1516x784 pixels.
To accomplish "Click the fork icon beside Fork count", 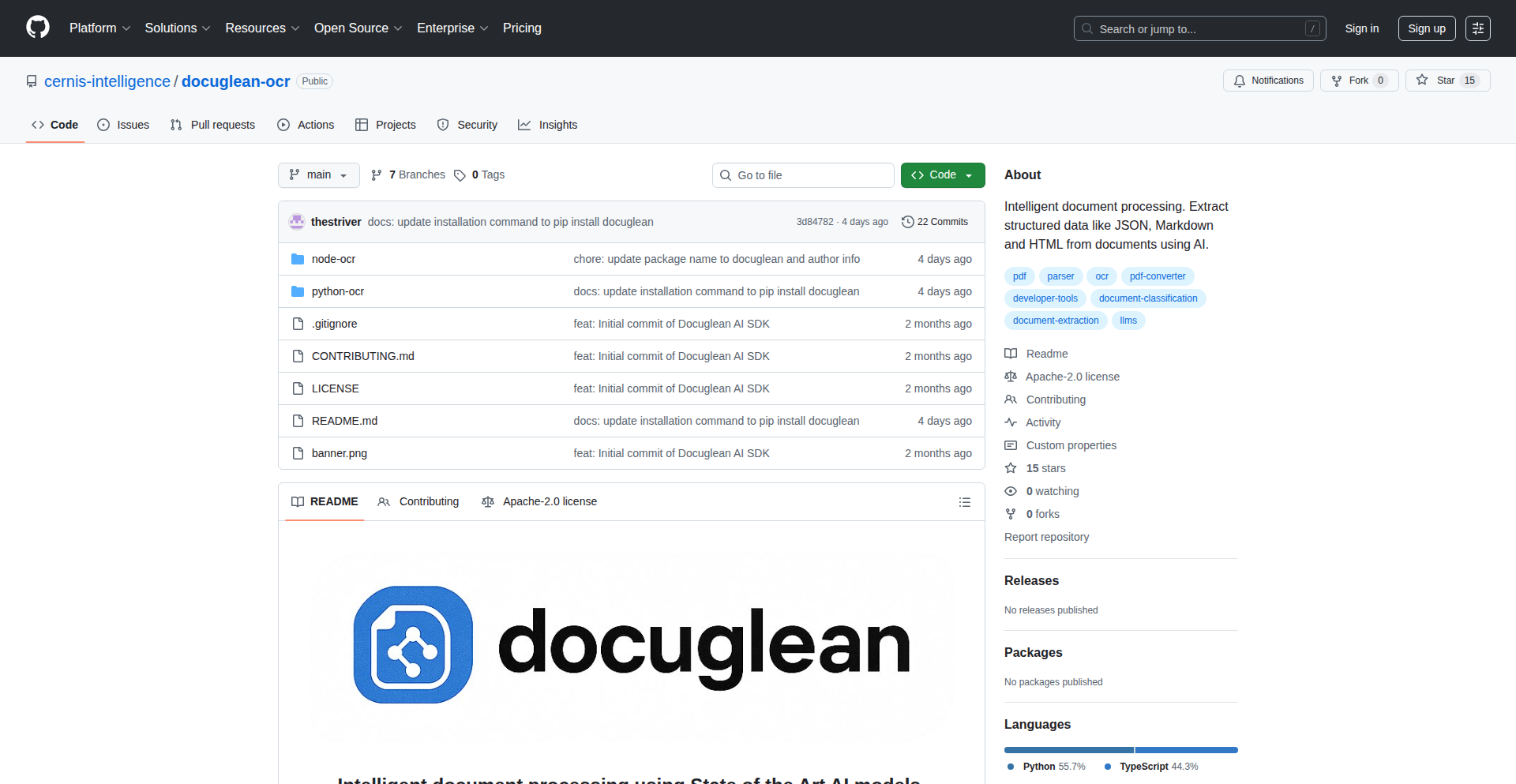I will pos(1336,81).
